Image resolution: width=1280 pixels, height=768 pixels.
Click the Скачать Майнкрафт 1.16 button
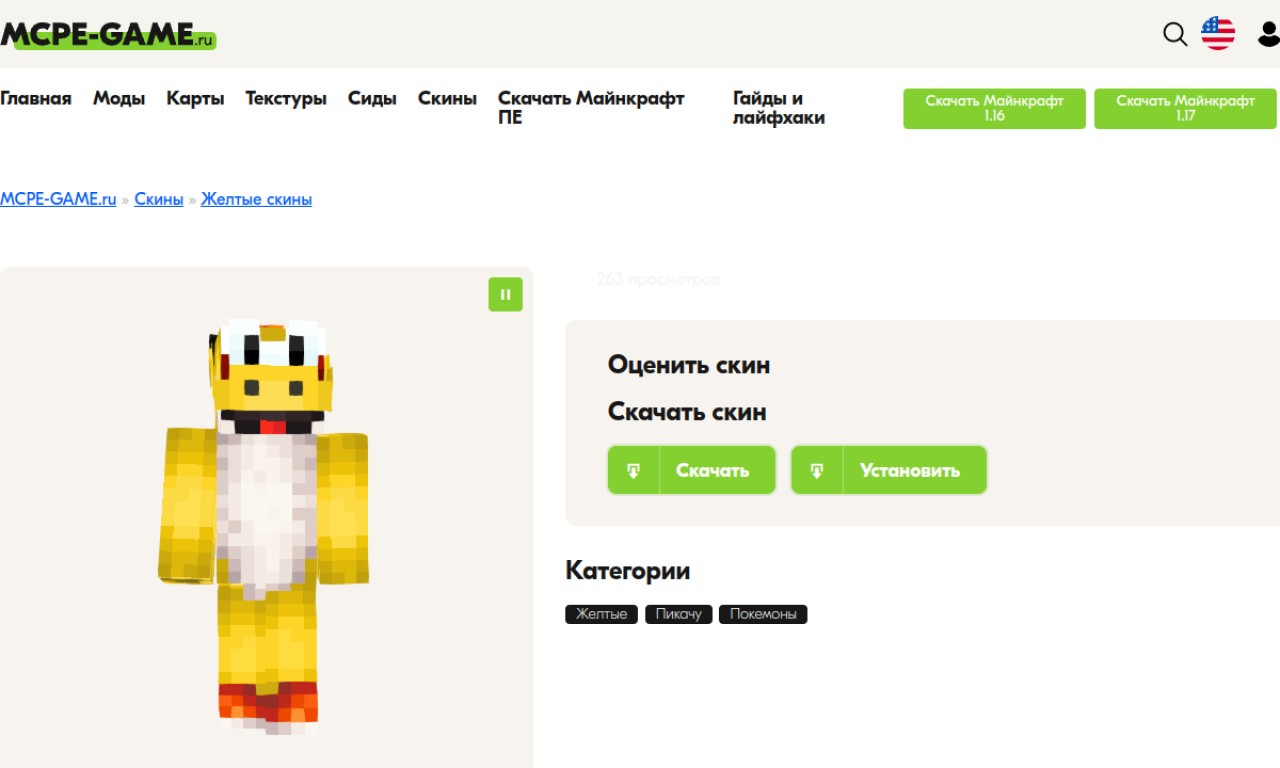[994, 108]
